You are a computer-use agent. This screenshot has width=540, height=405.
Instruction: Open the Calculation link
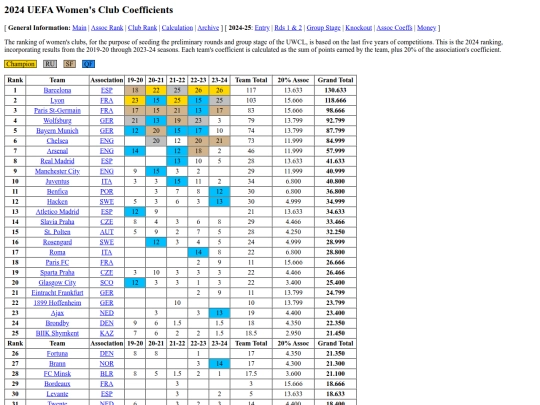[x=177, y=28]
